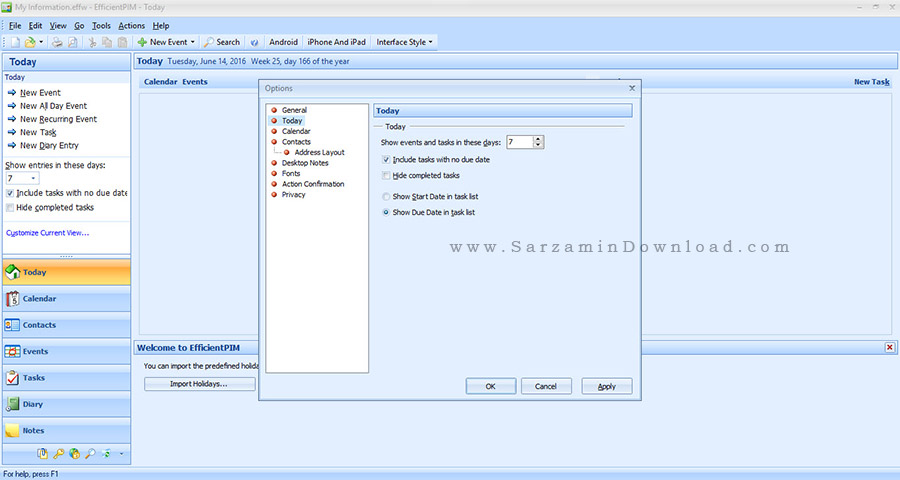Open the Tasks navigation pane button
Viewport: 900px width, 480px height.
(x=67, y=378)
